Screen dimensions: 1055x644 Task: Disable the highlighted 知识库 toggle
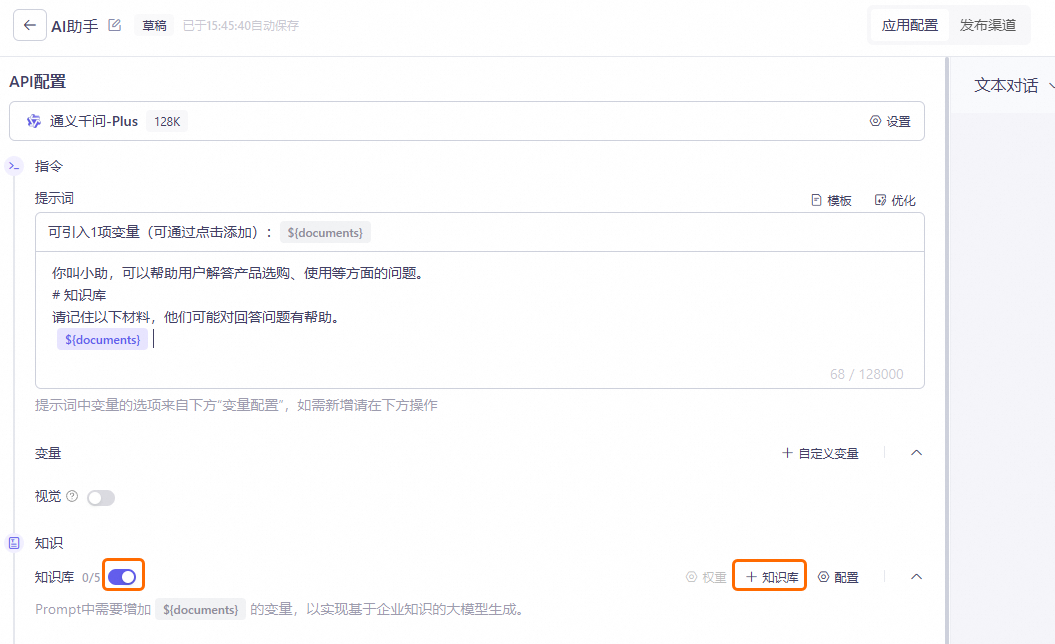point(122,575)
